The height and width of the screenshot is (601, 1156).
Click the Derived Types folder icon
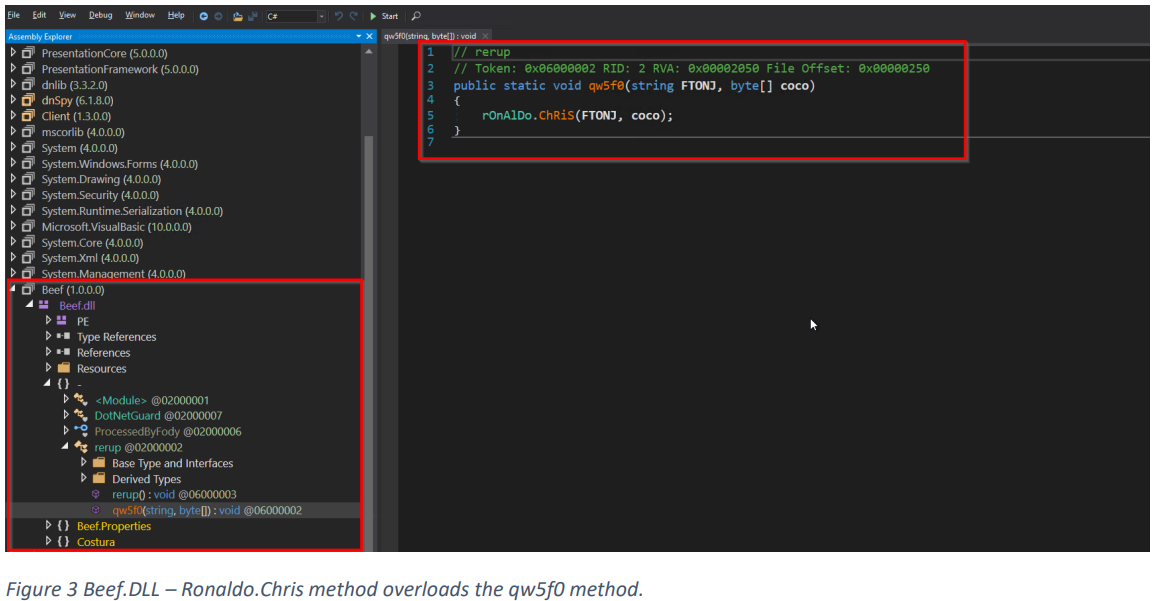point(99,479)
